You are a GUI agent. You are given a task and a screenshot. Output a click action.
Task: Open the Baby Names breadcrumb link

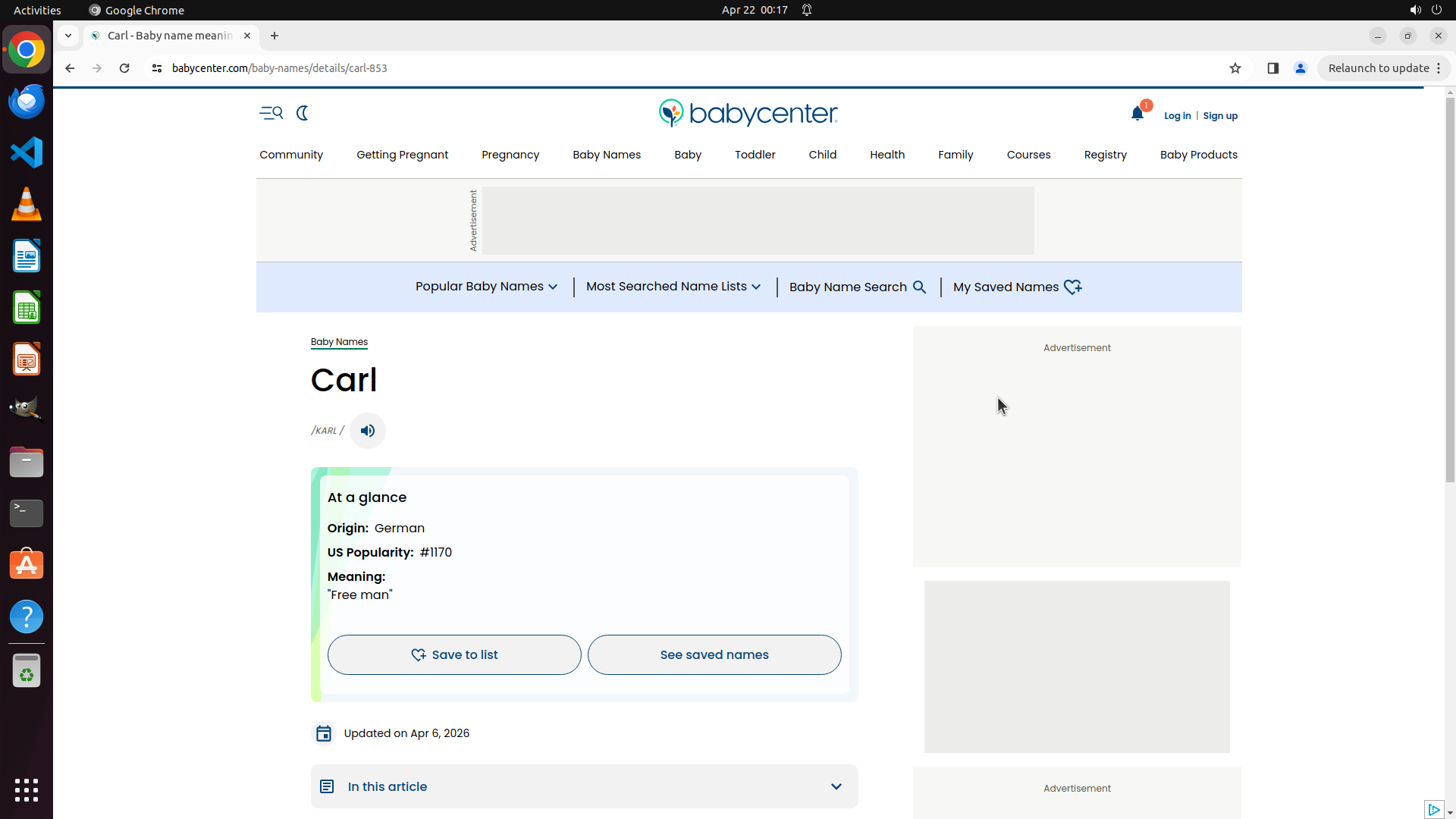tap(339, 342)
